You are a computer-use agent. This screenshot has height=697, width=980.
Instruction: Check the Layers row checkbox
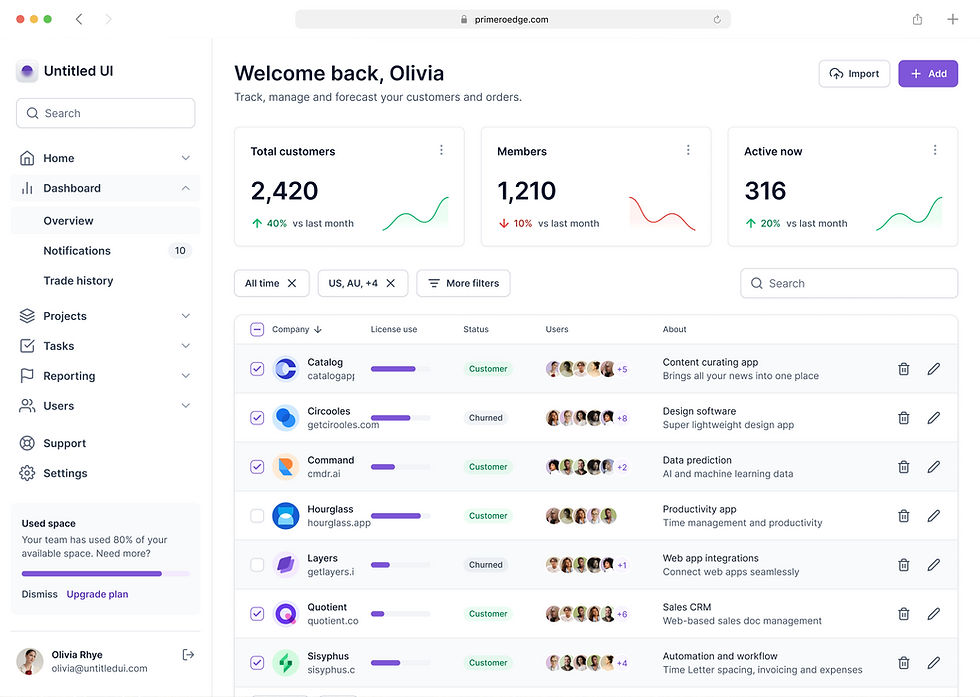point(257,565)
